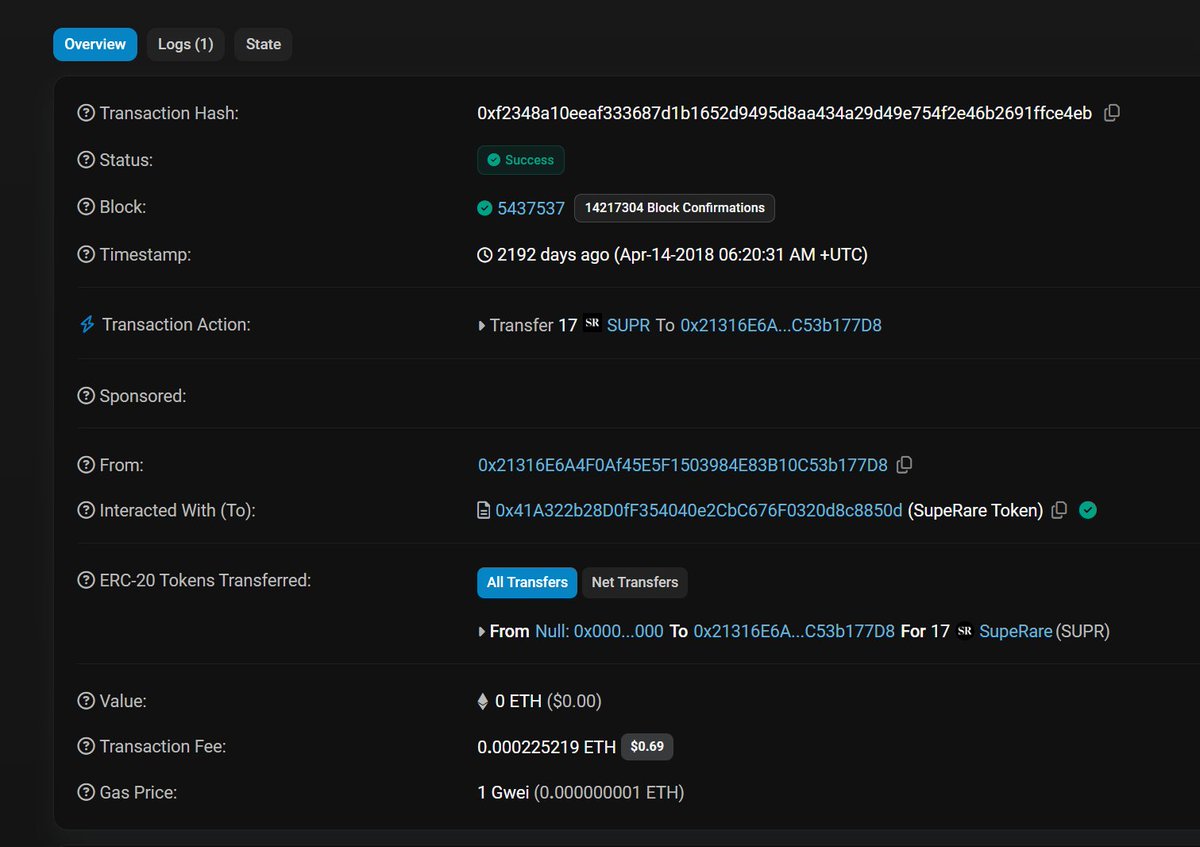Viewport: 1200px width, 847px height.
Task: Click help icon beside ERC-20 Tokens Transferred
Action: (x=86, y=580)
